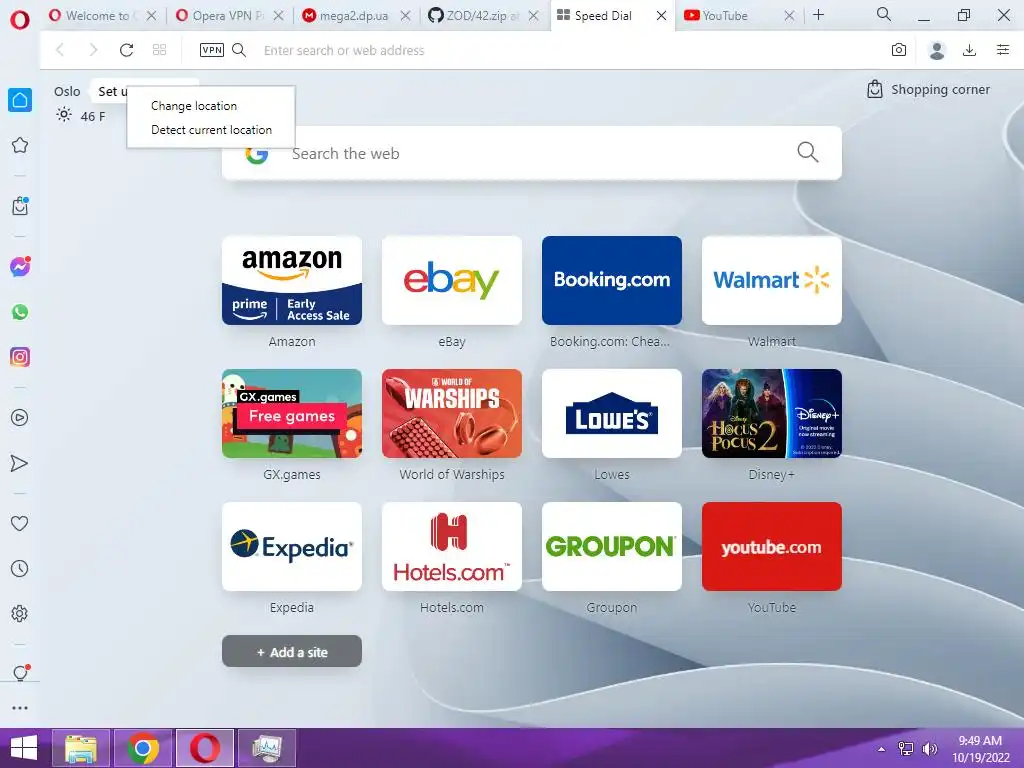Click the address bar input field
Screen dimensions: 1024x768
coord(568,50)
